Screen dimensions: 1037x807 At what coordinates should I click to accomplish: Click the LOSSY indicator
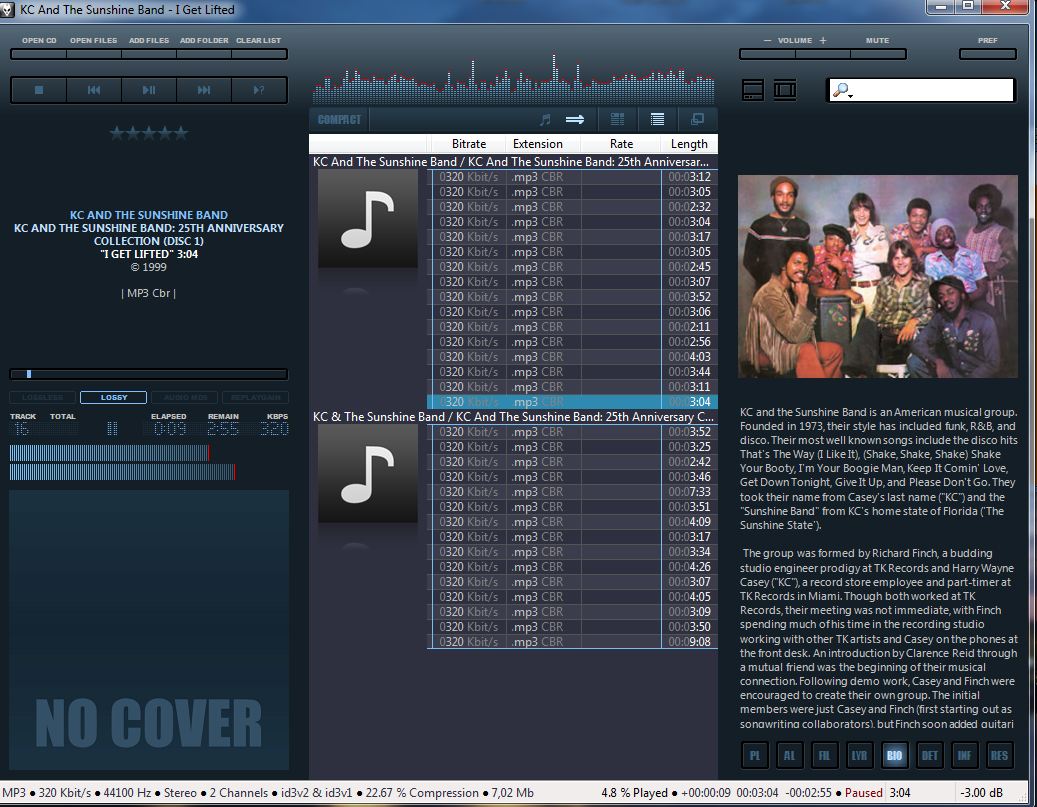114,398
